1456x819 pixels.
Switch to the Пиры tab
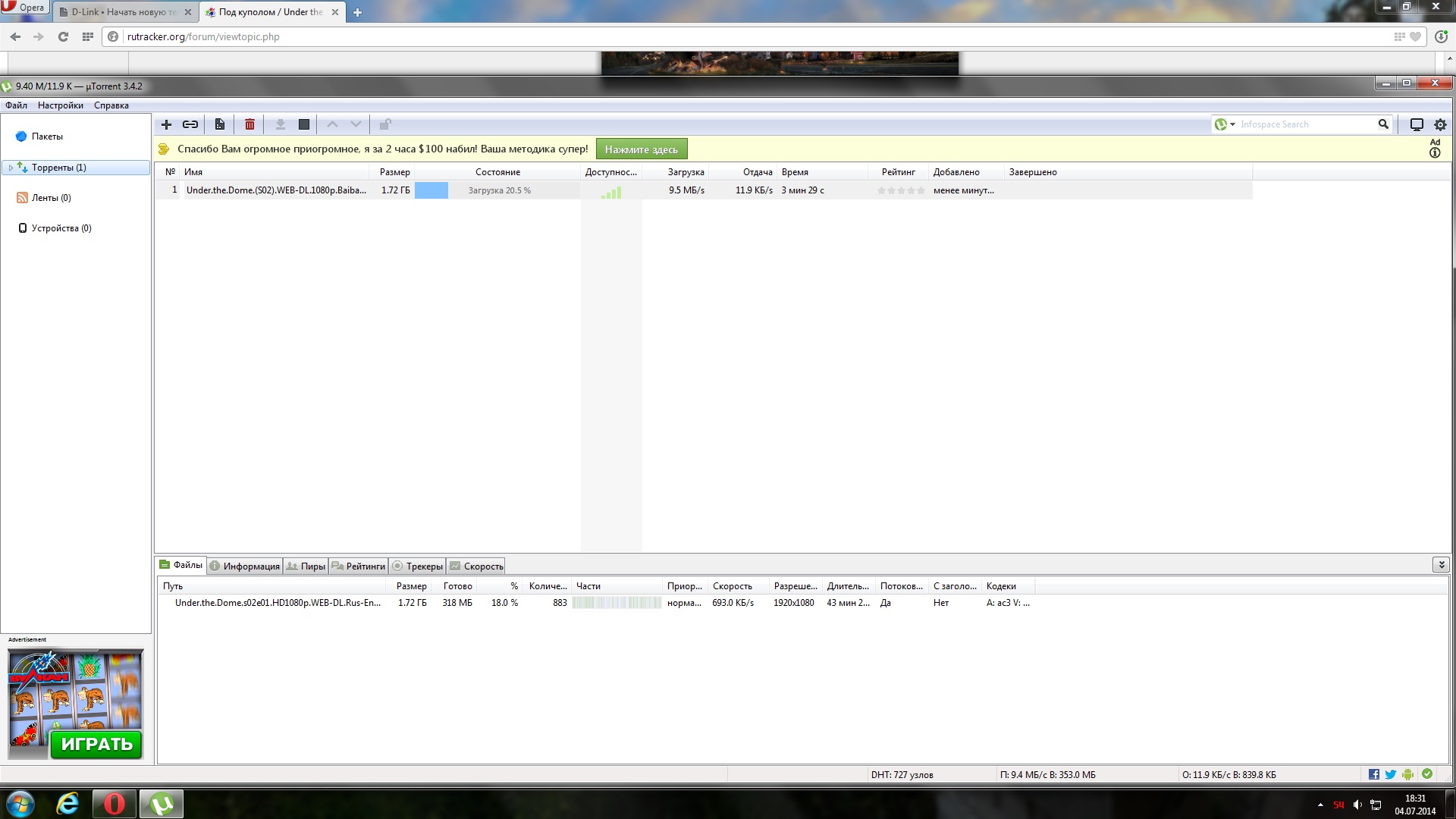[x=306, y=566]
